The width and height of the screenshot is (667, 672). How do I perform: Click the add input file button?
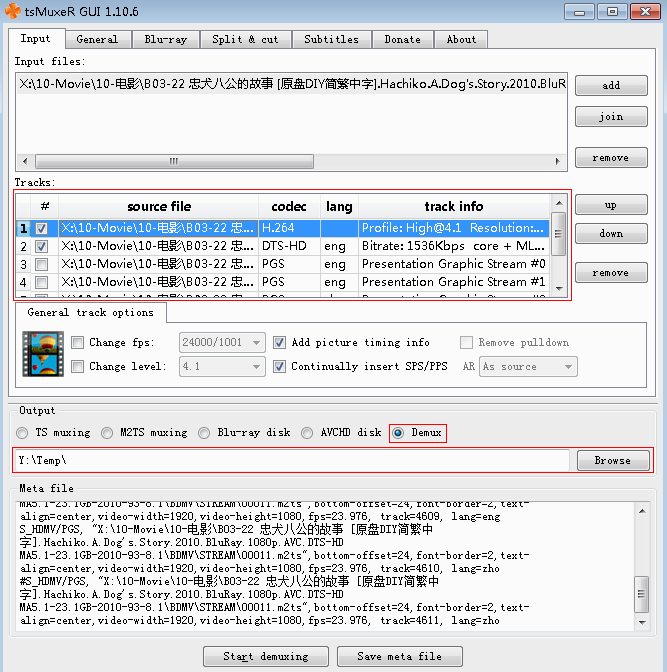(x=611, y=85)
